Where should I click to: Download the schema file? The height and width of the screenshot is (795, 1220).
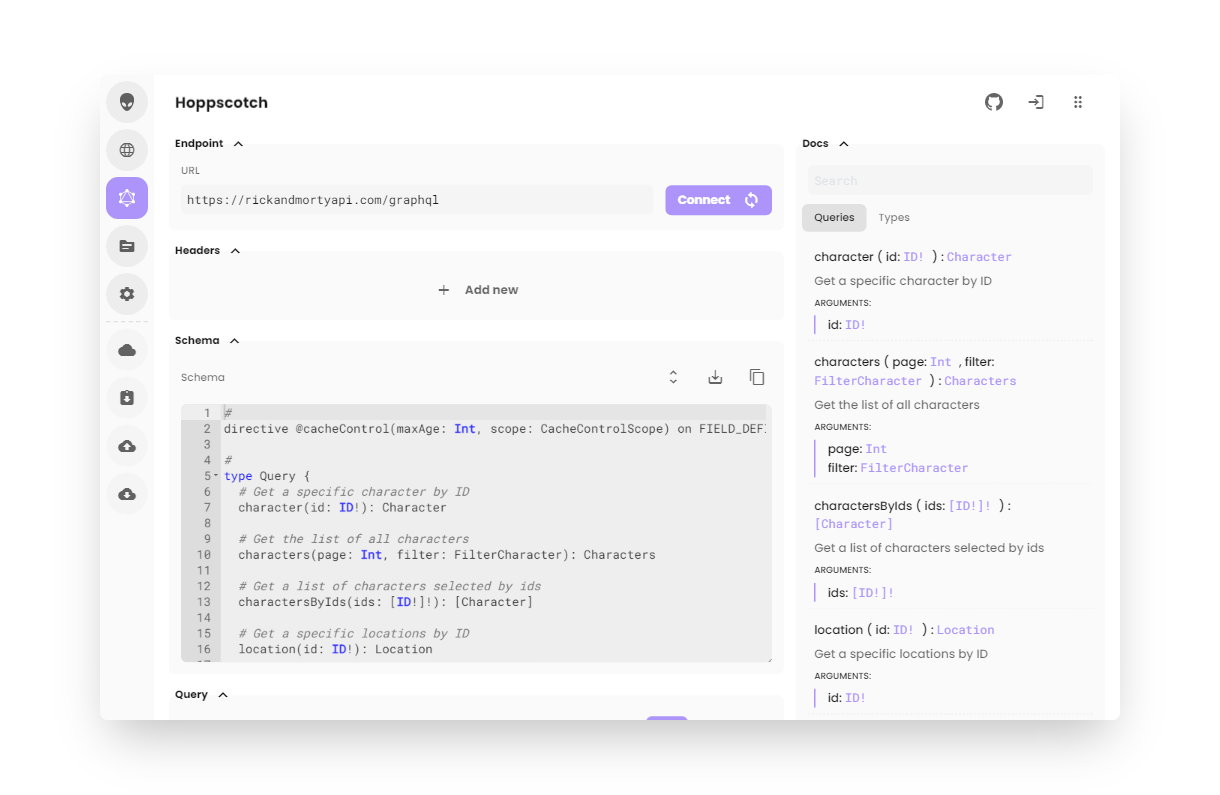pos(715,377)
